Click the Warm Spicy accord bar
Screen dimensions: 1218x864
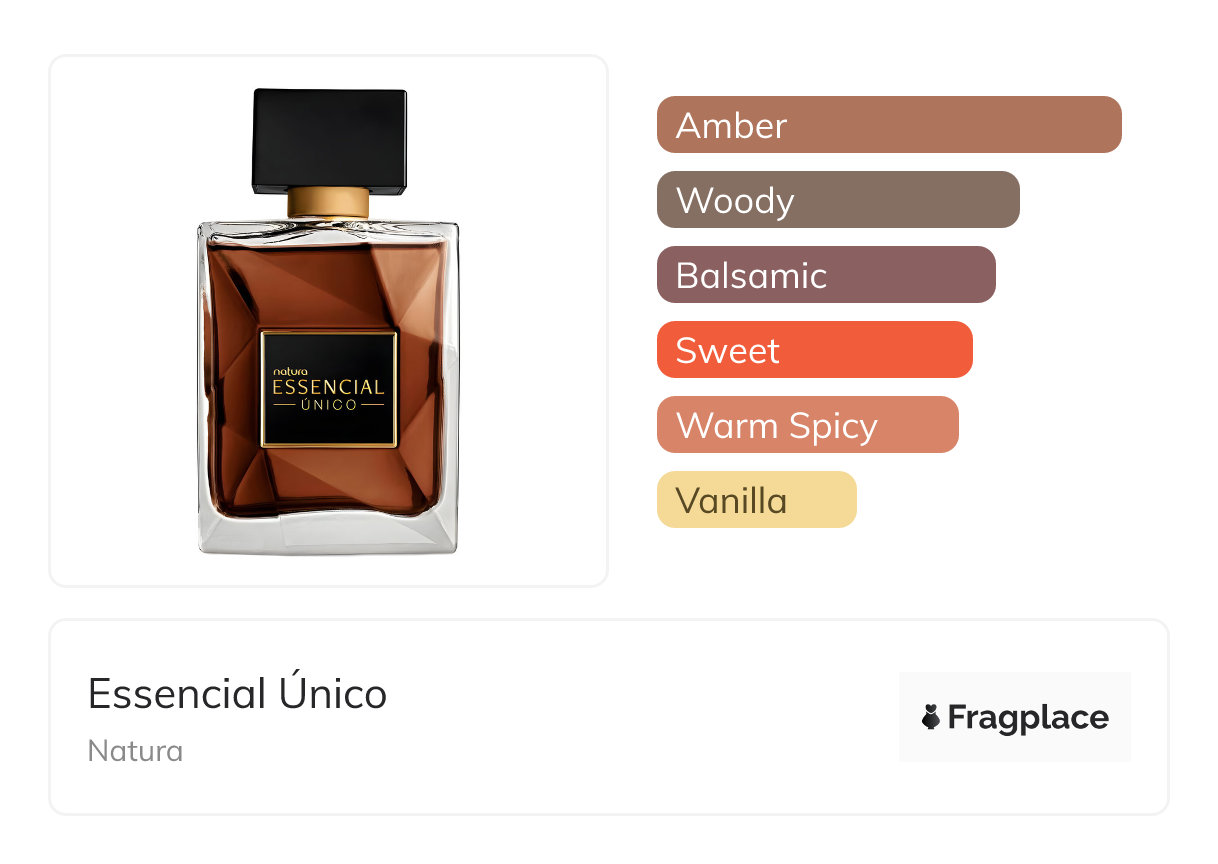click(x=807, y=425)
